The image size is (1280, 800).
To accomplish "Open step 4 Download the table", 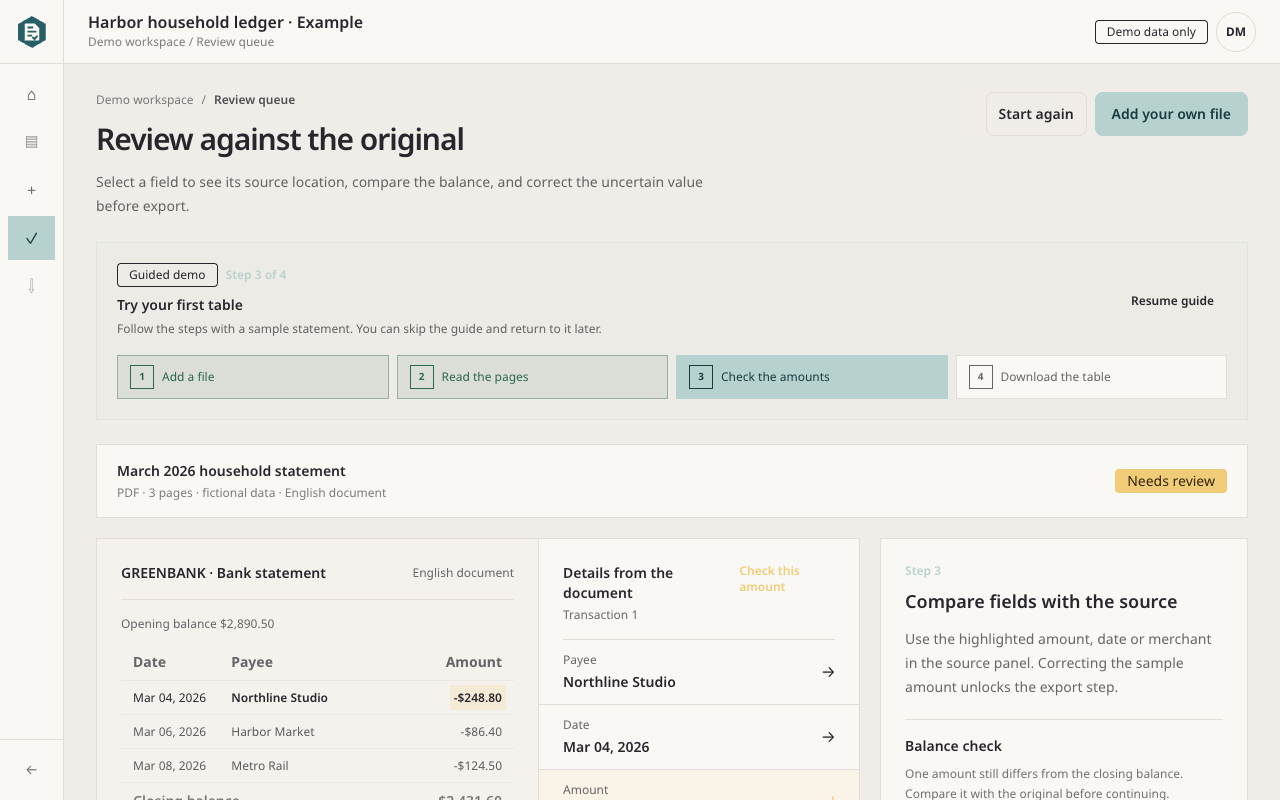I will click(x=1091, y=377).
